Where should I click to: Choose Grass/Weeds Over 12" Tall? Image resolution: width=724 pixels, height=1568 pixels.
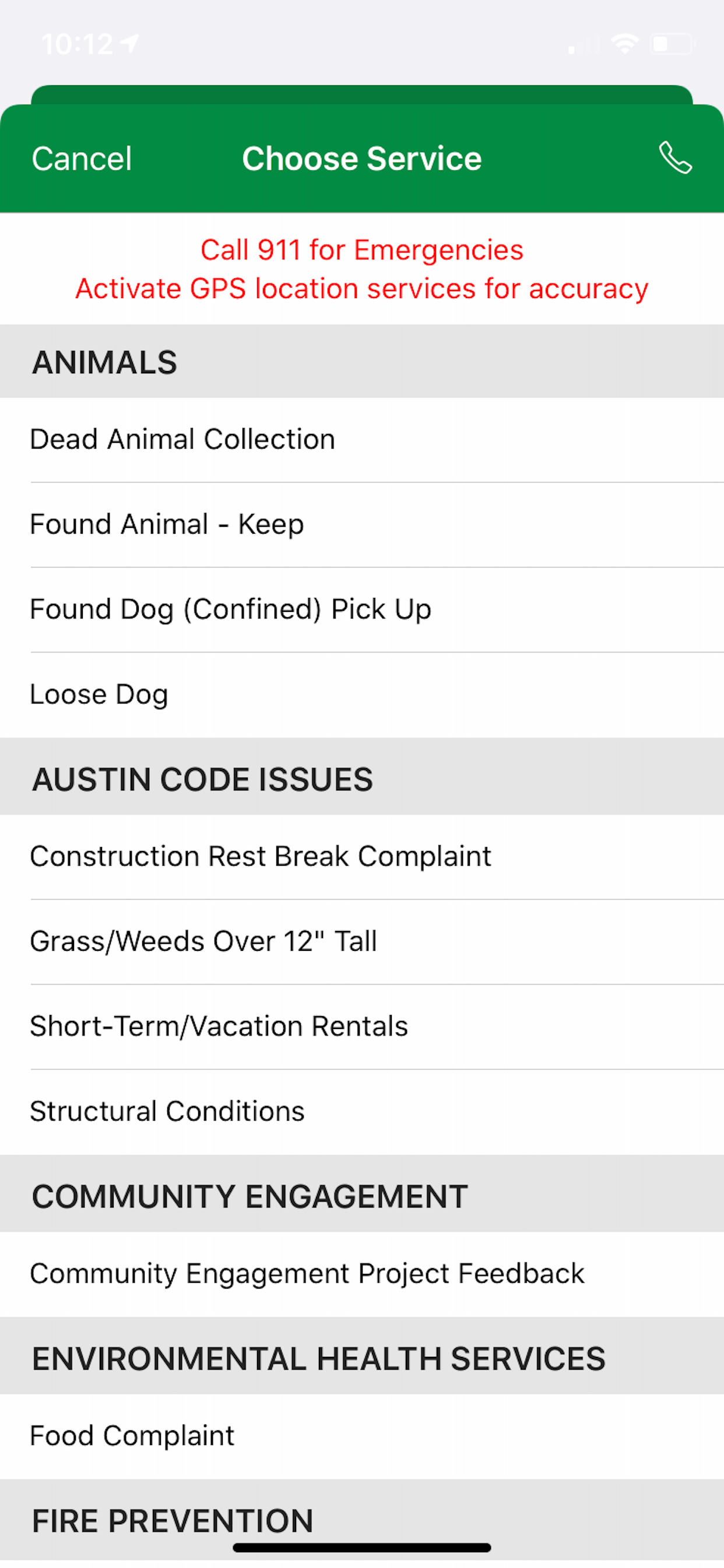pyautogui.click(x=203, y=942)
